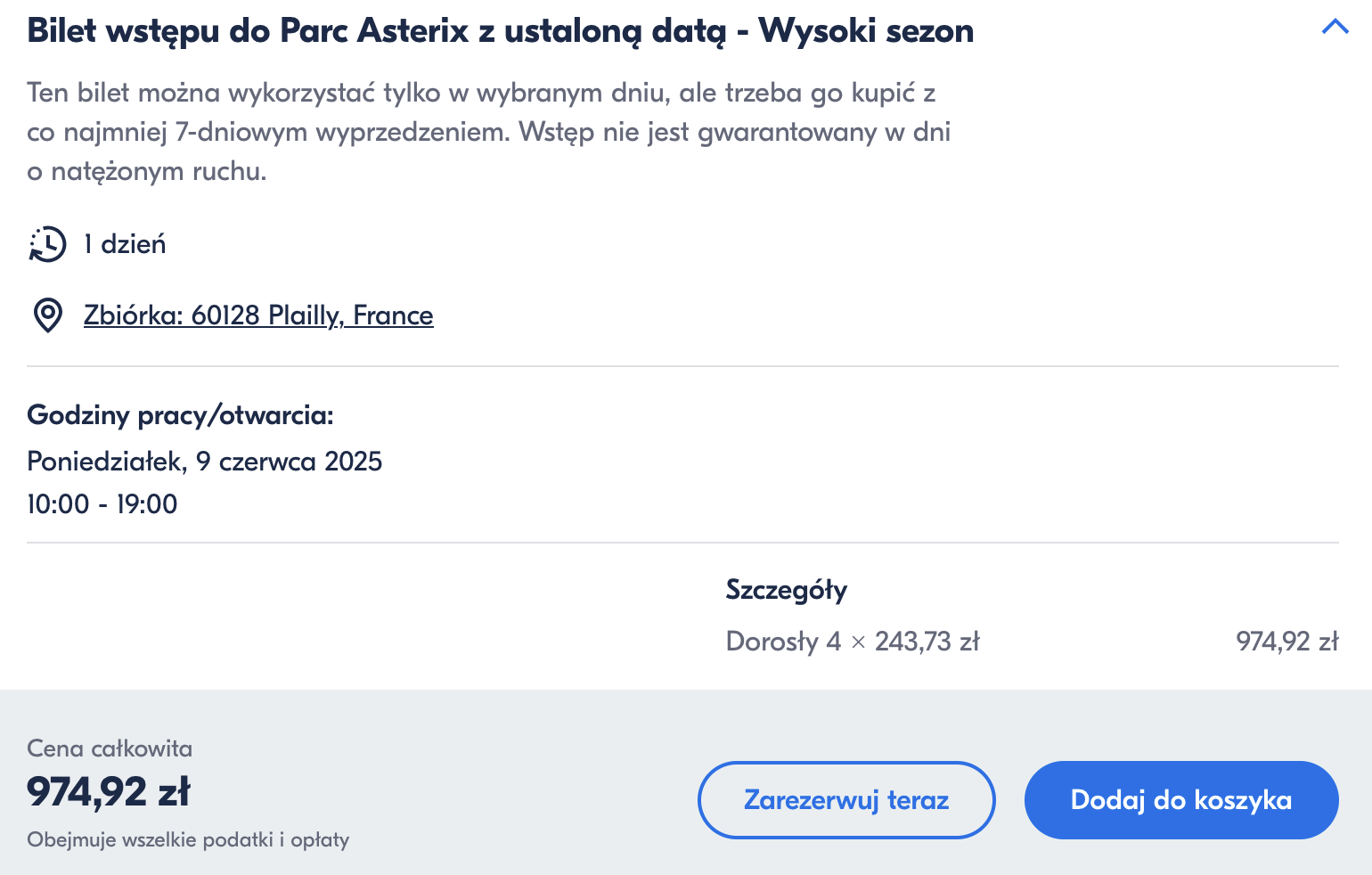The image size is (1372, 875).
Task: Open the Zbiórka: 60128 Plailly, France link
Action: 258,315
